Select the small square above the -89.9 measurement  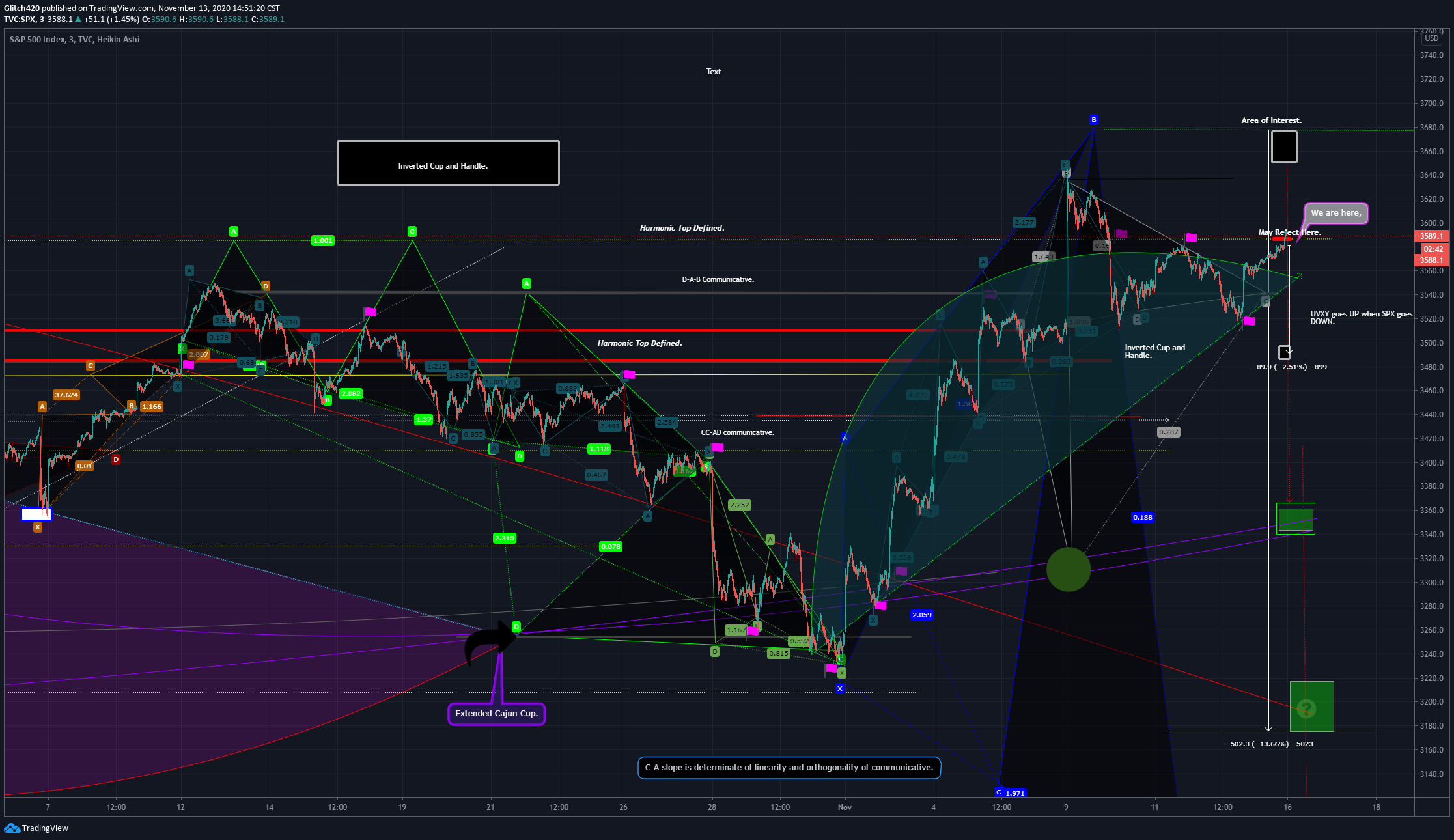pos(1284,352)
